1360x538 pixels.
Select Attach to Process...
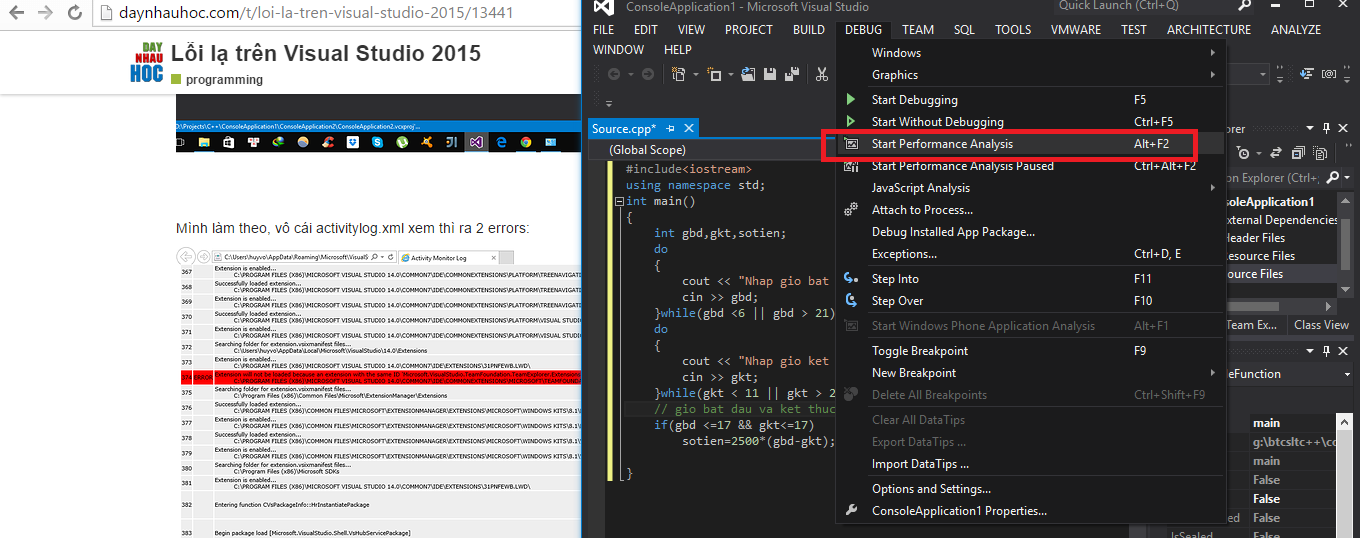(x=1030, y=209)
